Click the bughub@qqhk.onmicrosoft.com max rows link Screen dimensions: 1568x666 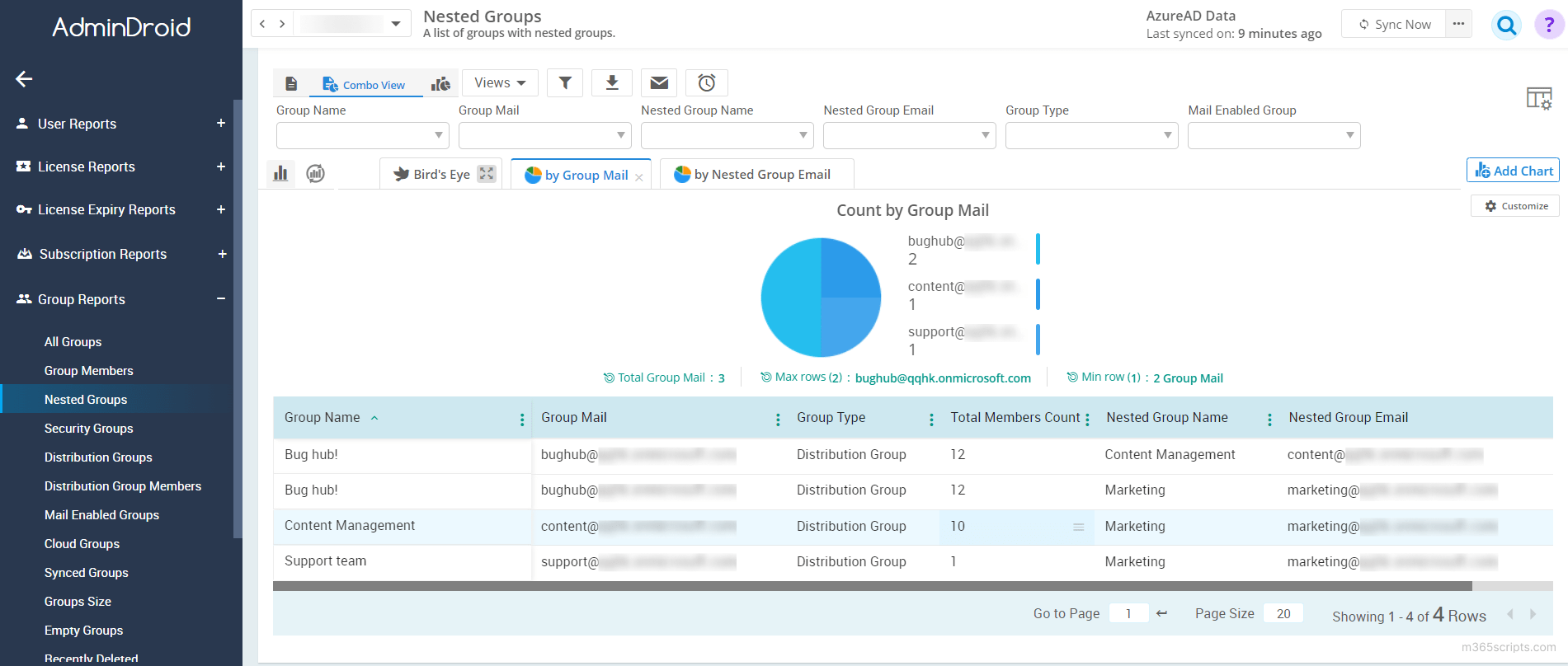point(943,378)
